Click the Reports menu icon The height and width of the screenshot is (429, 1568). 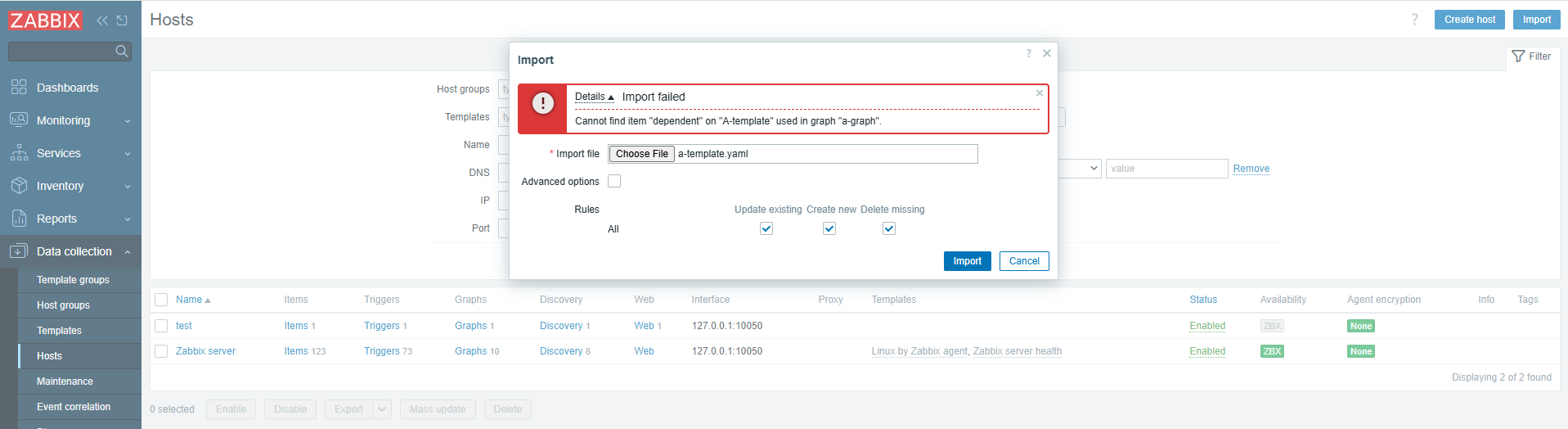coord(19,218)
